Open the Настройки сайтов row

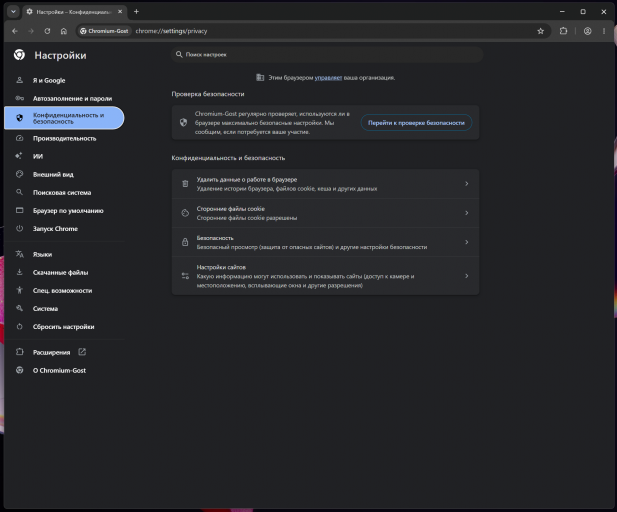[x=325, y=276]
